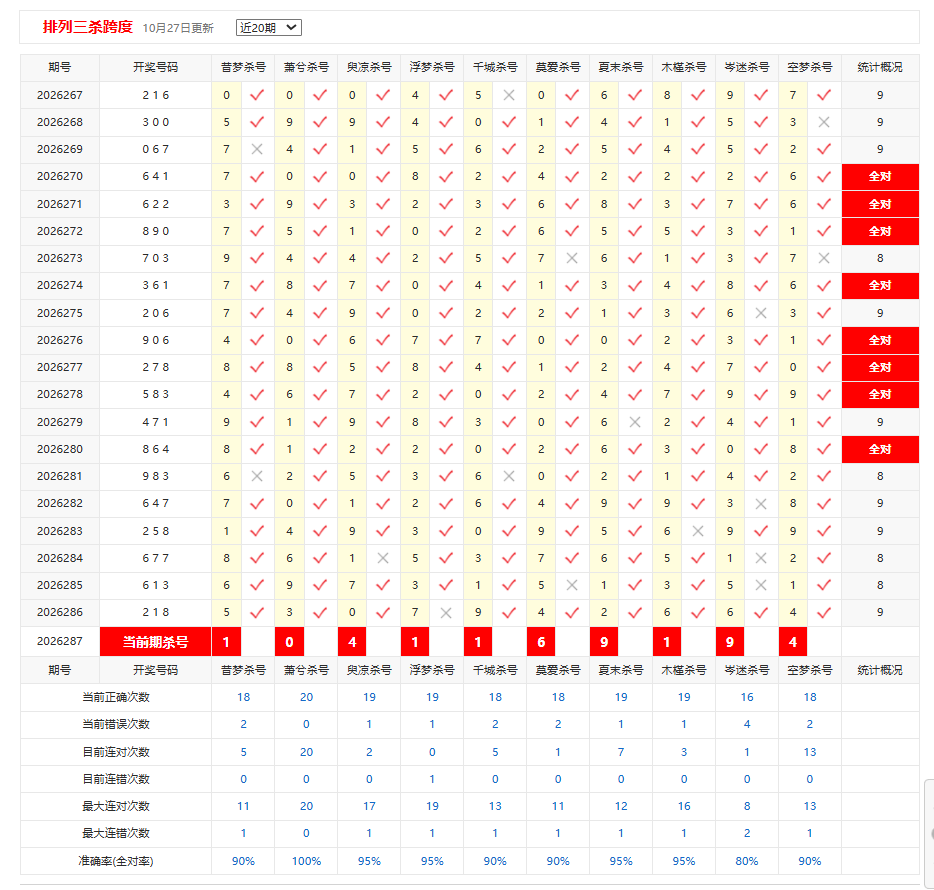Click the red 全对 badge in row 2026270
This screenshot has width=934, height=890.
point(880,176)
